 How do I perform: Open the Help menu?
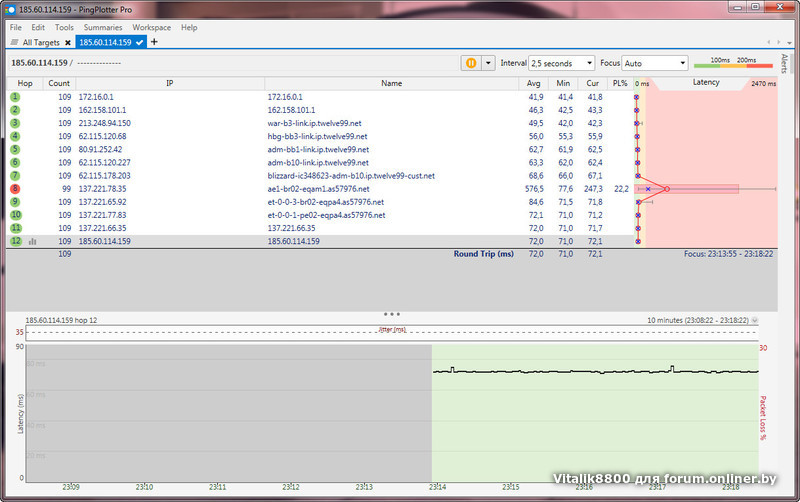pyautogui.click(x=189, y=28)
